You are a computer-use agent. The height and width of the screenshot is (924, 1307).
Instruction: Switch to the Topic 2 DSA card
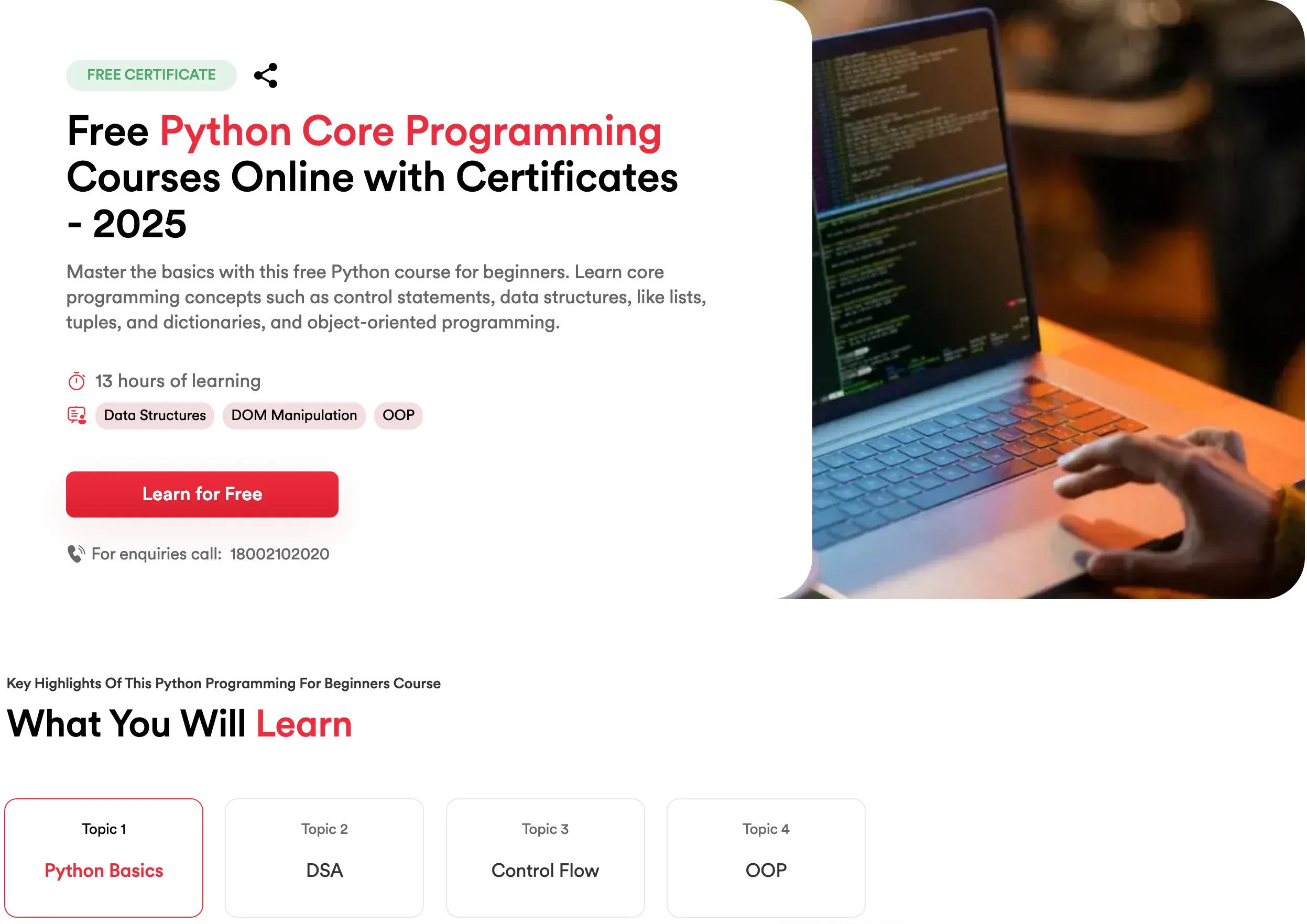324,856
